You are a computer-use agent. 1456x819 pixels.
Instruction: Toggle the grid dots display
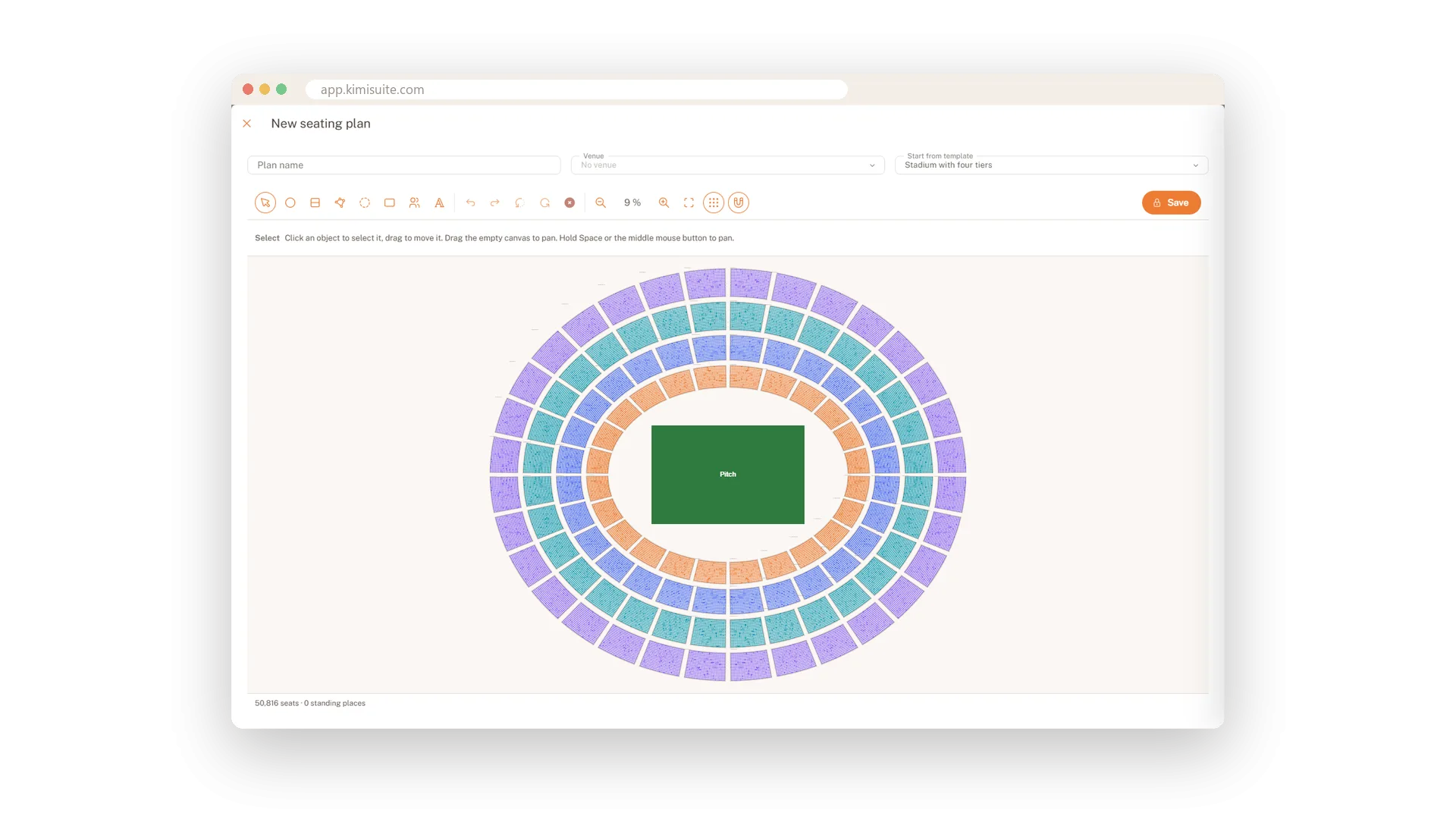click(x=714, y=202)
